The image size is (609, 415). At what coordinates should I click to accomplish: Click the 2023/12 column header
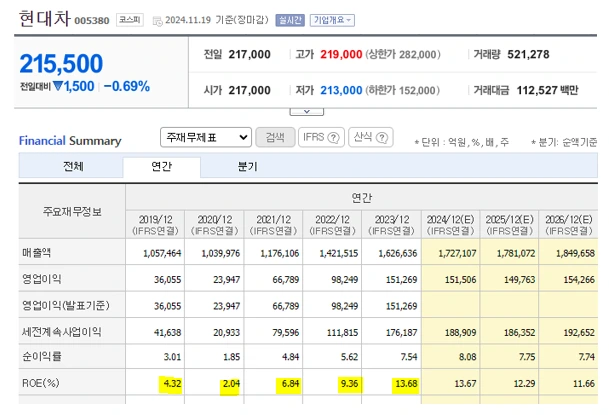click(x=392, y=225)
